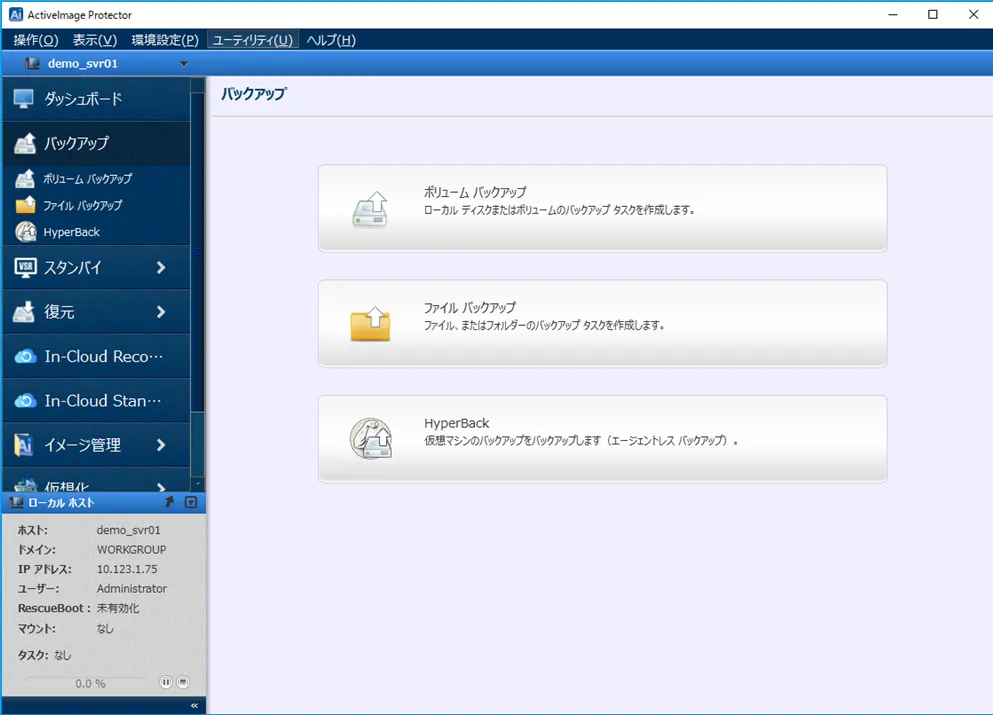
Task: Expand the 復元 submenu arrow
Action: [161, 312]
